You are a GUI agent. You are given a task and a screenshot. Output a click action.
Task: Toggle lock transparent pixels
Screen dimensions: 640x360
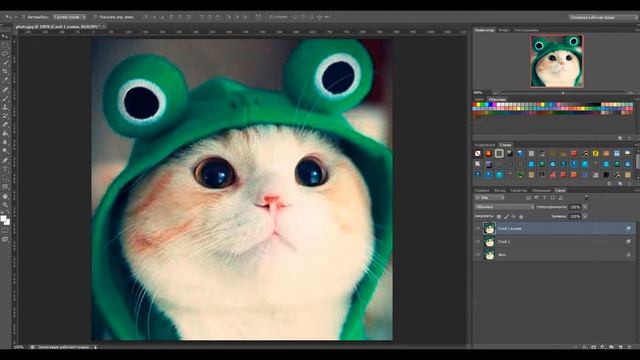coord(499,216)
